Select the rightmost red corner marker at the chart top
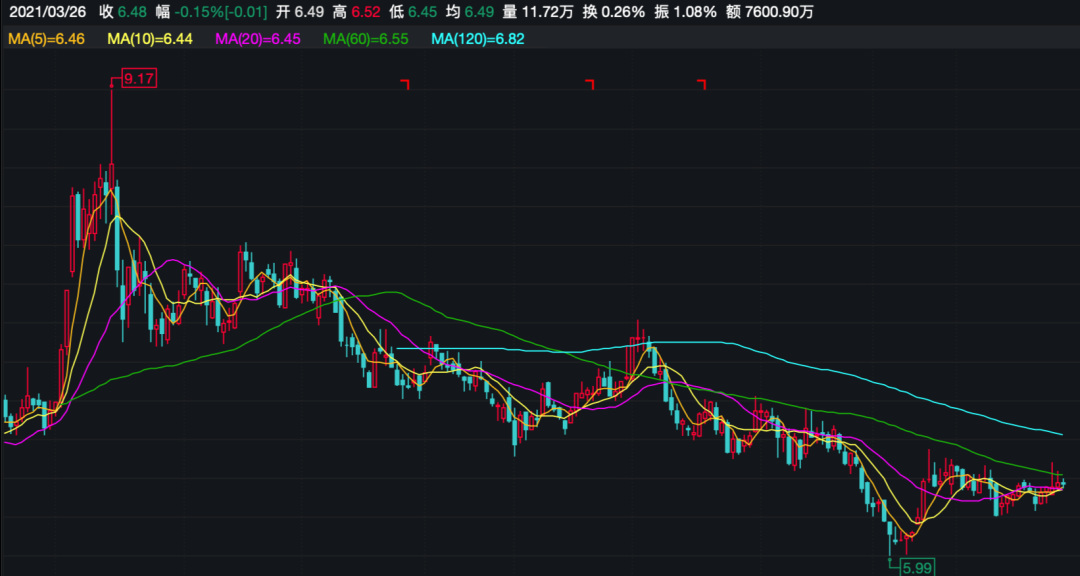1080x576 pixels. [x=701, y=84]
